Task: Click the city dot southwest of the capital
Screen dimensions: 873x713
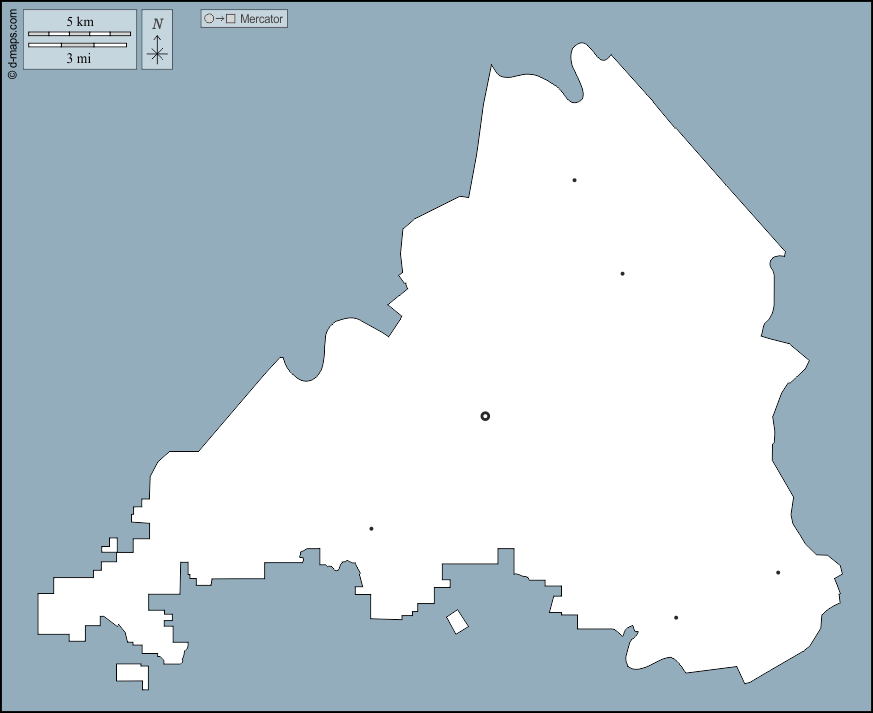Action: [371, 528]
